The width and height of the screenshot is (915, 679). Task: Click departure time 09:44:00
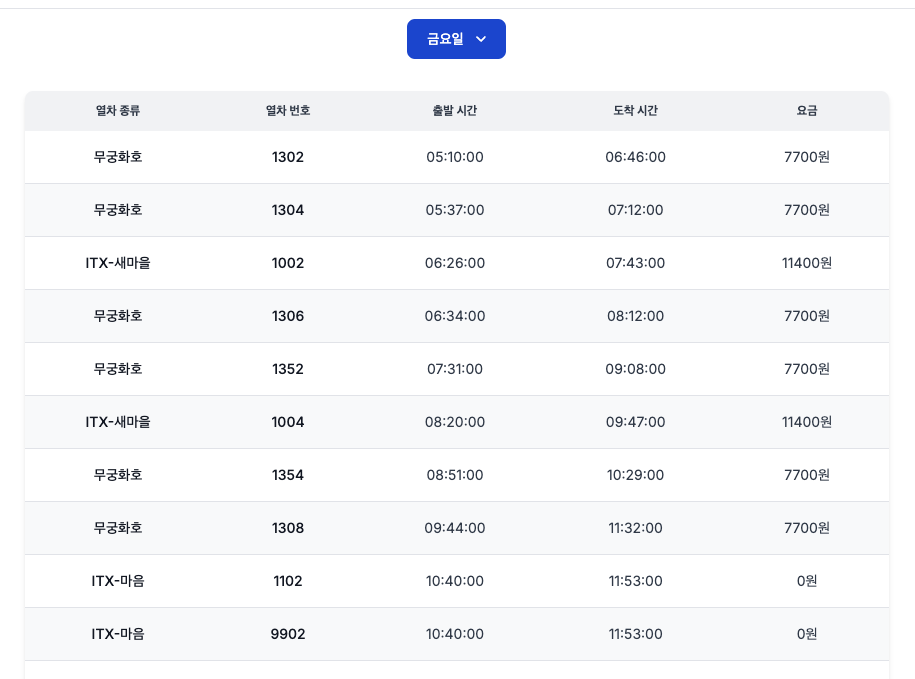pos(455,528)
